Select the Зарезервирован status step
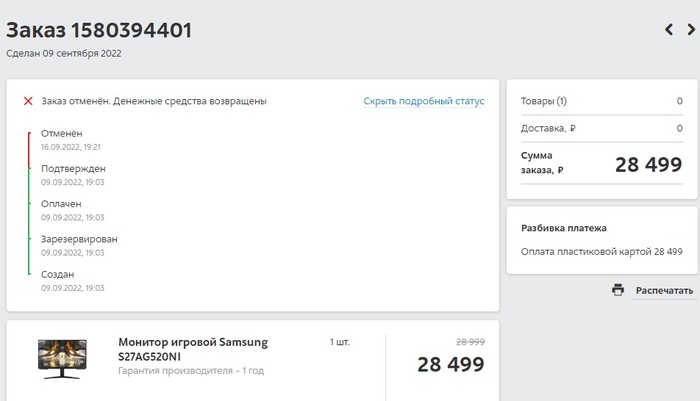The height and width of the screenshot is (401, 700). pyautogui.click(x=79, y=239)
